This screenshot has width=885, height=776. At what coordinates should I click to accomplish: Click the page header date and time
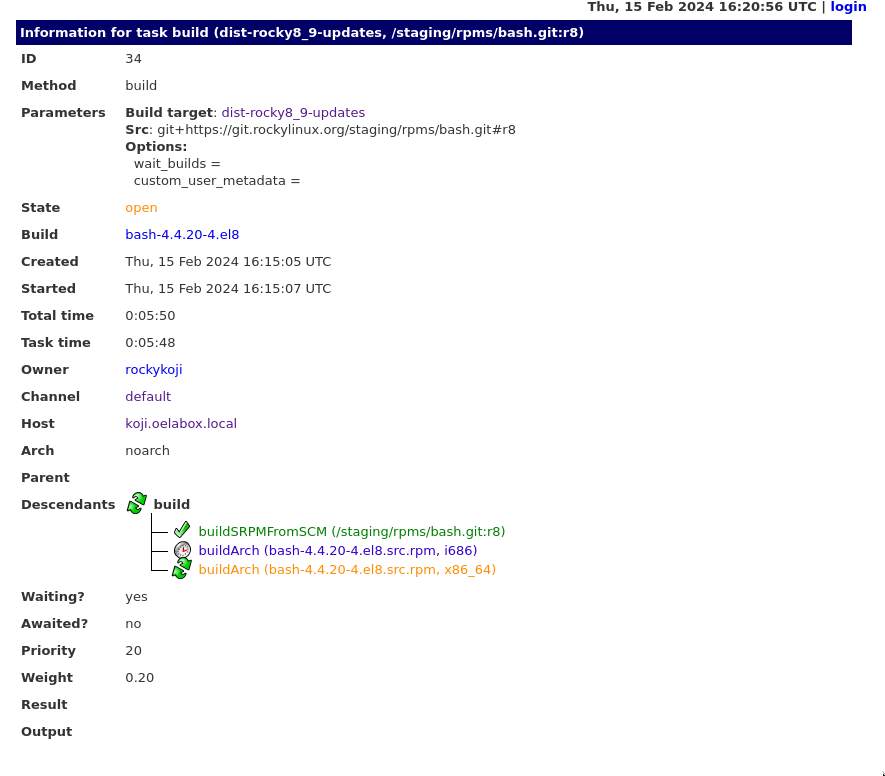pos(702,7)
